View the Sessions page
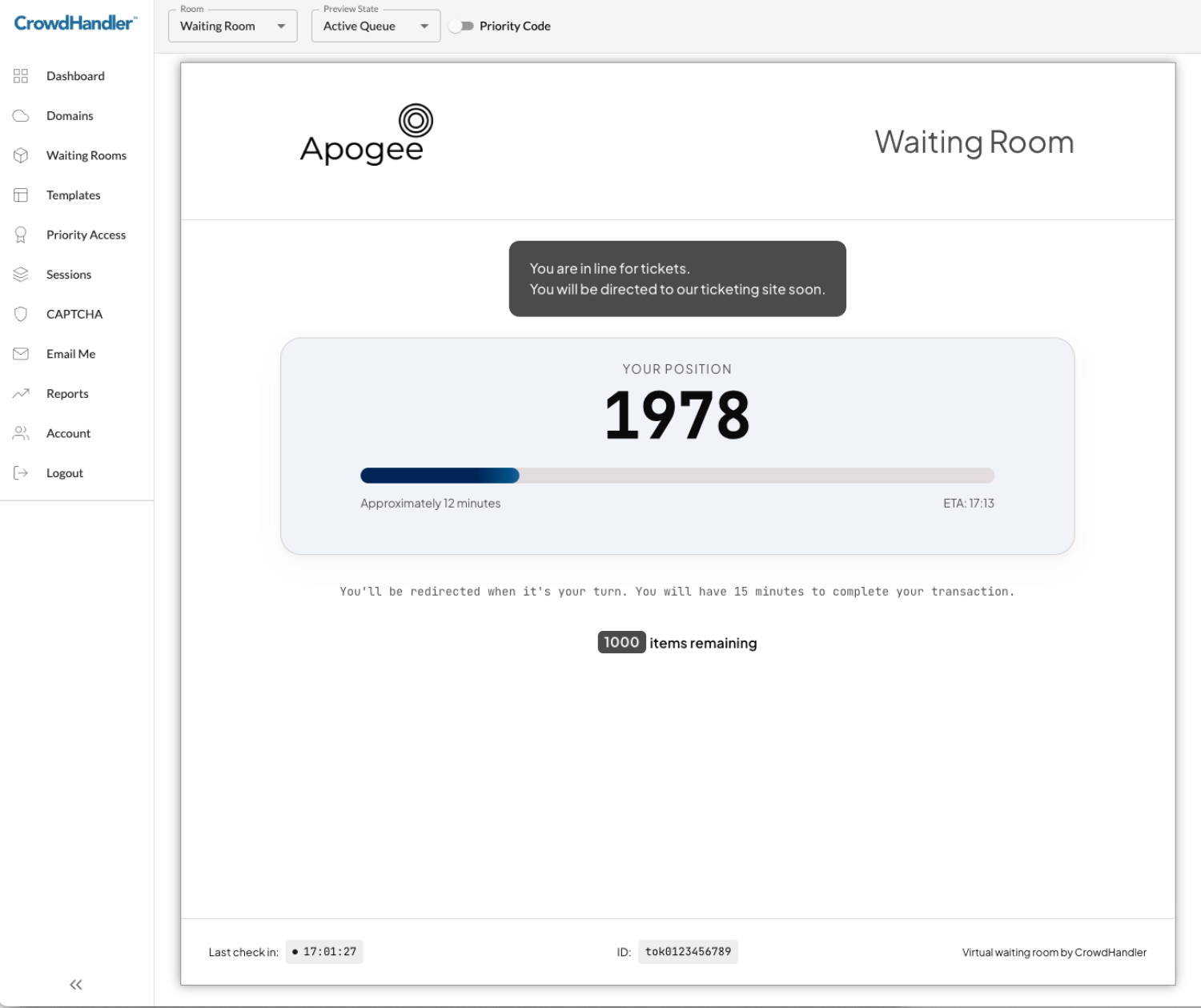The height and width of the screenshot is (1008, 1201). 69,275
